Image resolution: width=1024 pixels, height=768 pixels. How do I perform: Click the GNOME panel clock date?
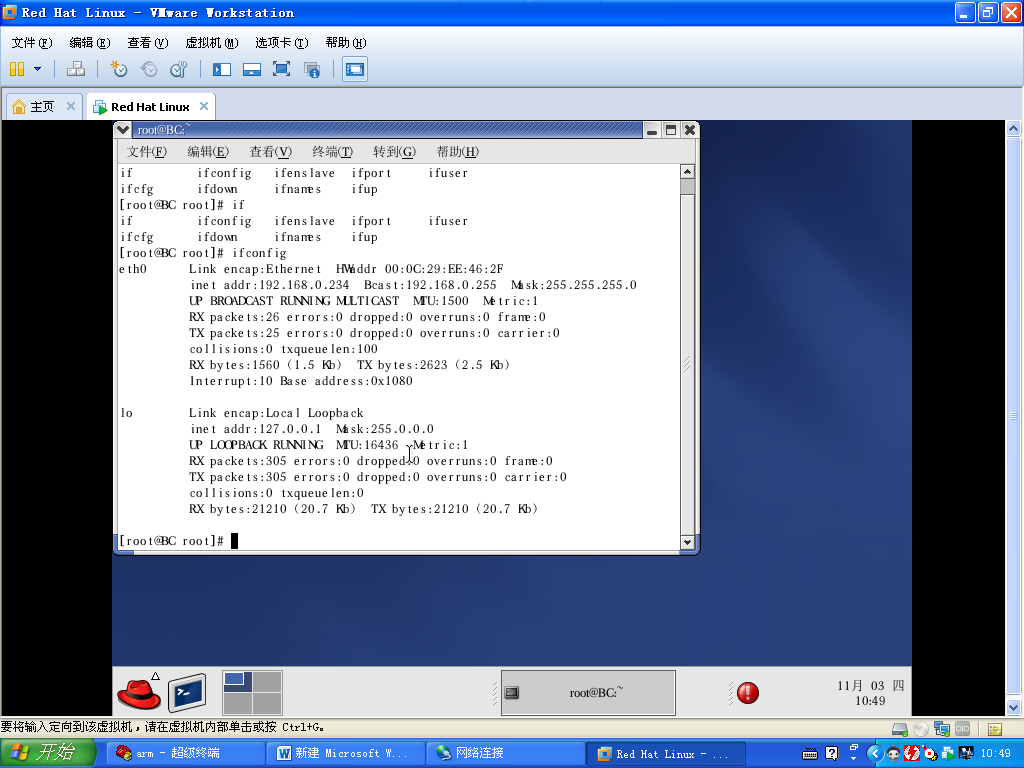(870, 693)
